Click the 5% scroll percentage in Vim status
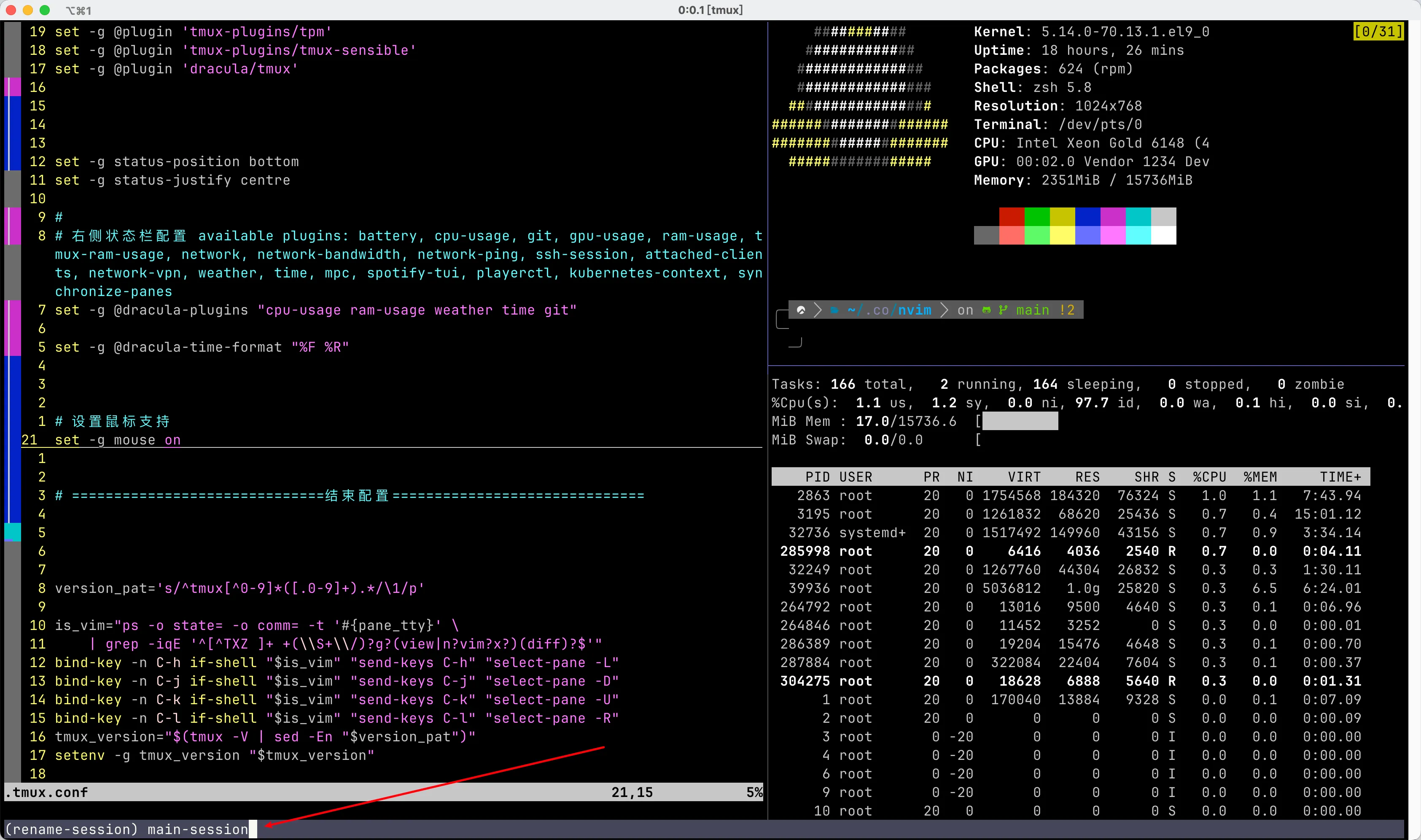1421x840 pixels. point(754,792)
